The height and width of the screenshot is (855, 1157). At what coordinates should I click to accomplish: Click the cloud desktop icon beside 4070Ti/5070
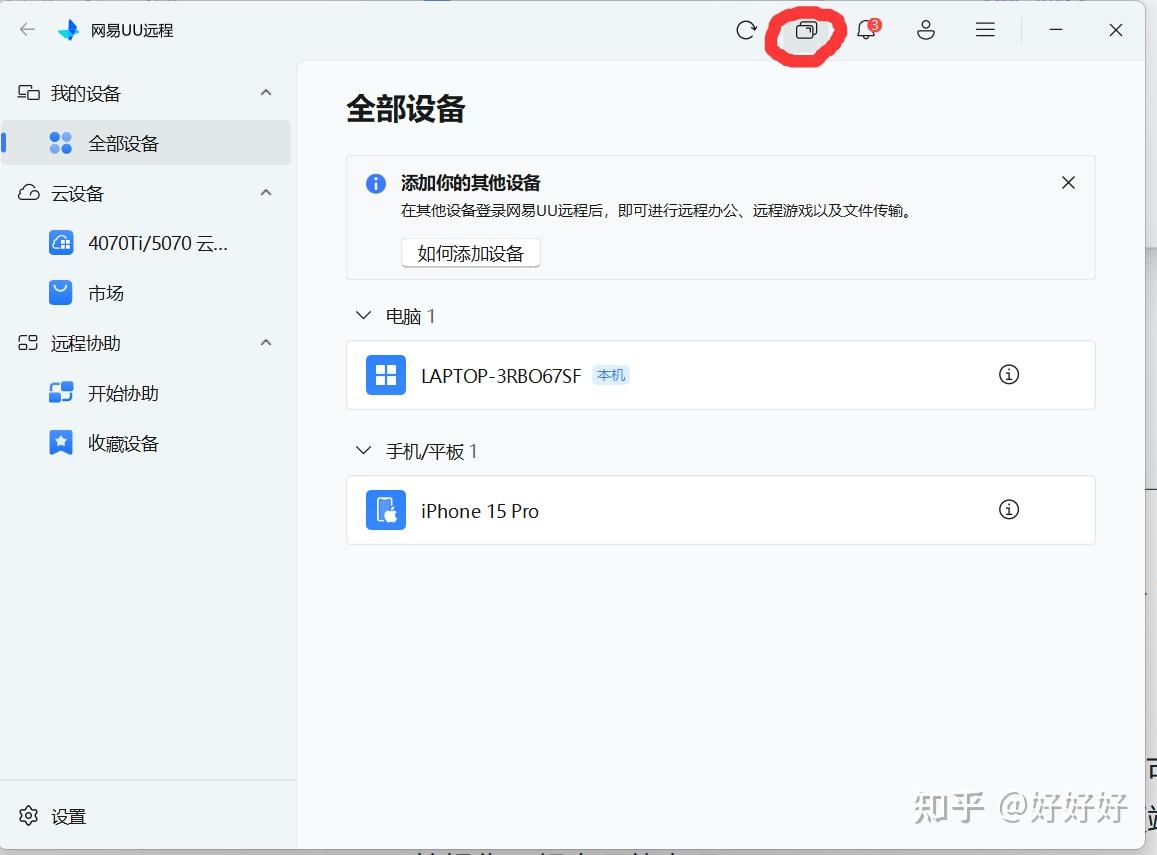pyautogui.click(x=61, y=243)
